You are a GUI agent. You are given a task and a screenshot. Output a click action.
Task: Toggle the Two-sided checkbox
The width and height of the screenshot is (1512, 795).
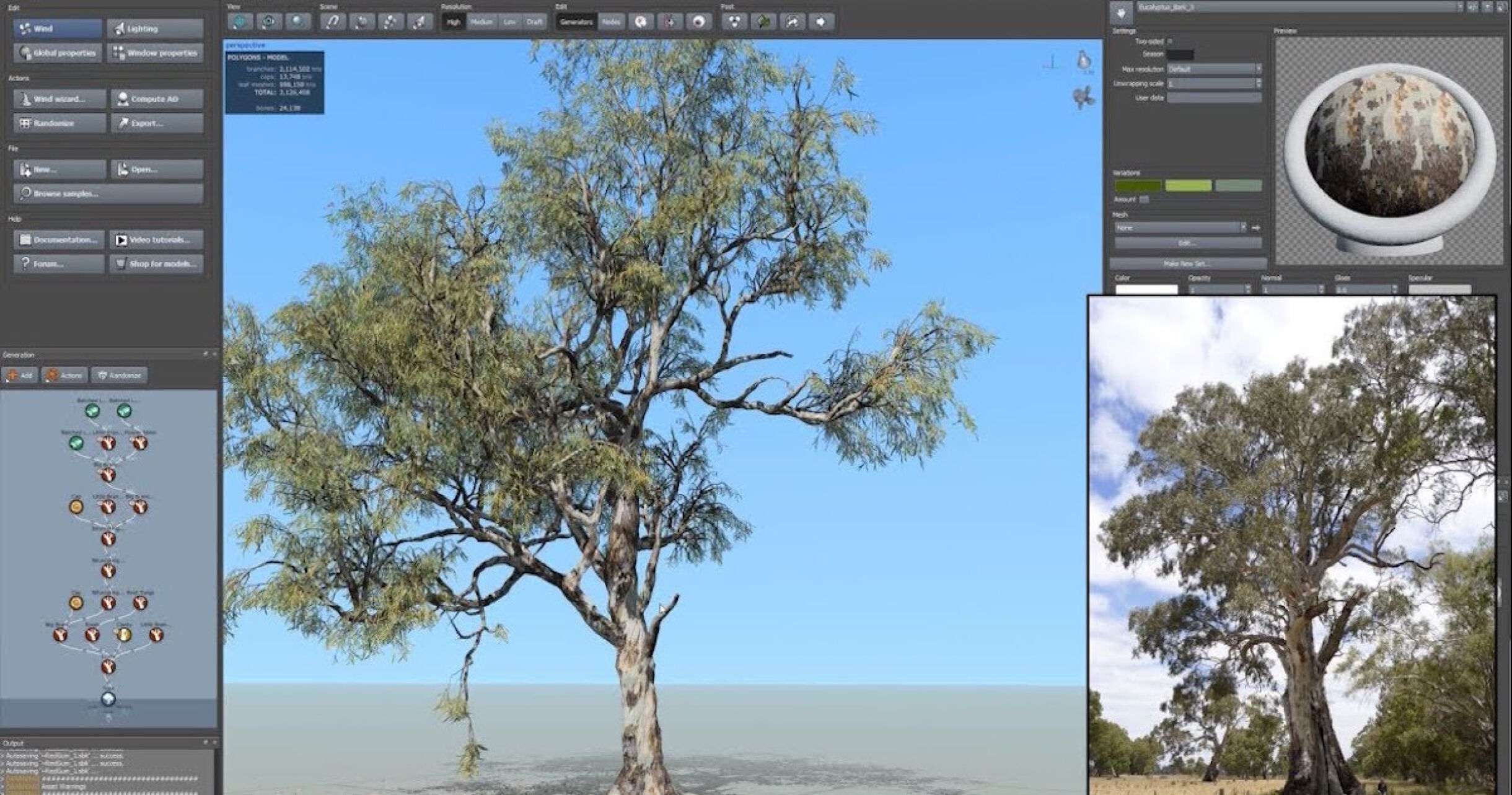click(x=1170, y=42)
